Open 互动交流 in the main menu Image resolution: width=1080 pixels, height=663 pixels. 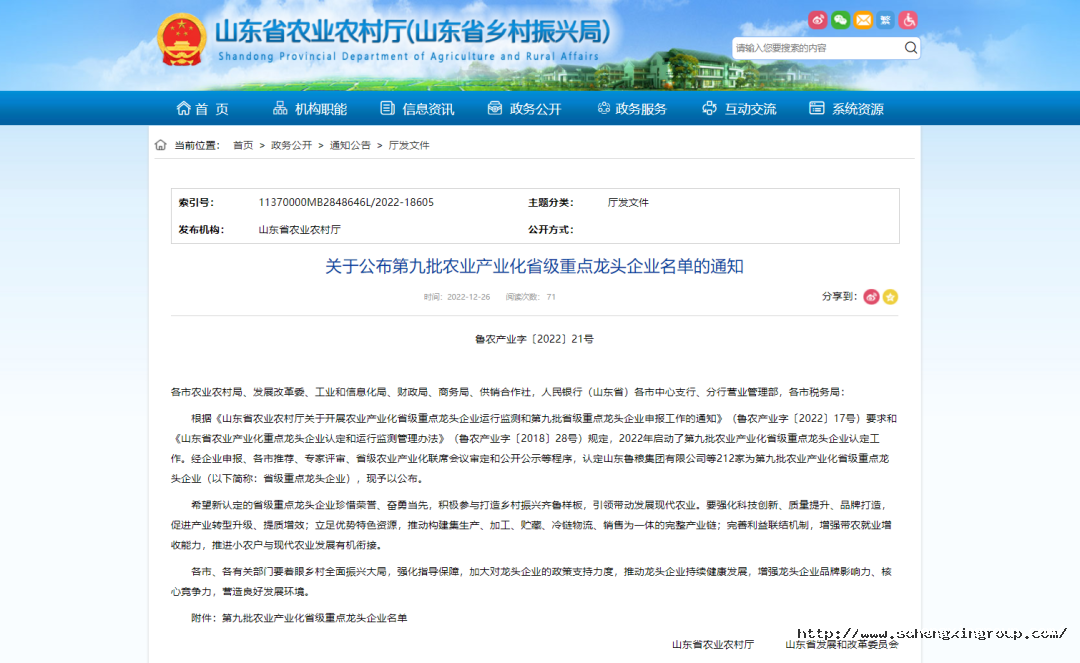(x=739, y=109)
